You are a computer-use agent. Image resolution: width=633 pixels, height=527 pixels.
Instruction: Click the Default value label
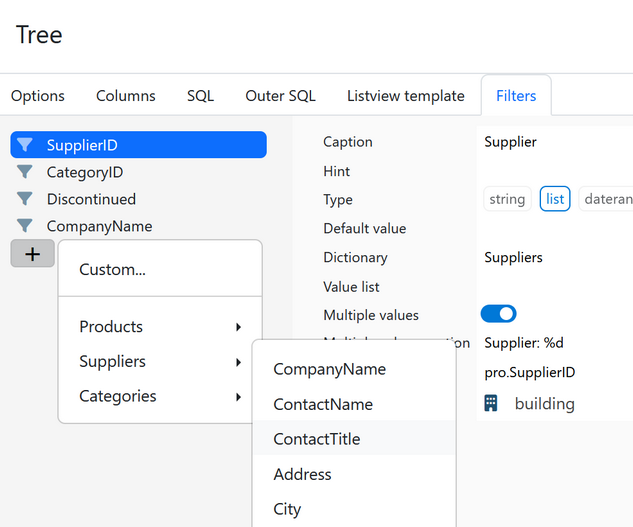(x=365, y=228)
